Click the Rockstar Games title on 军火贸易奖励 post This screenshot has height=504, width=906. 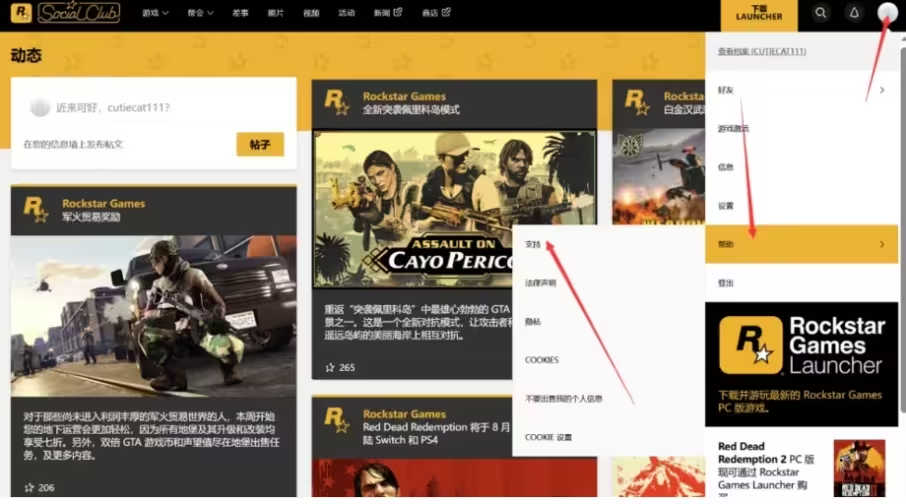pyautogui.click(x=103, y=203)
